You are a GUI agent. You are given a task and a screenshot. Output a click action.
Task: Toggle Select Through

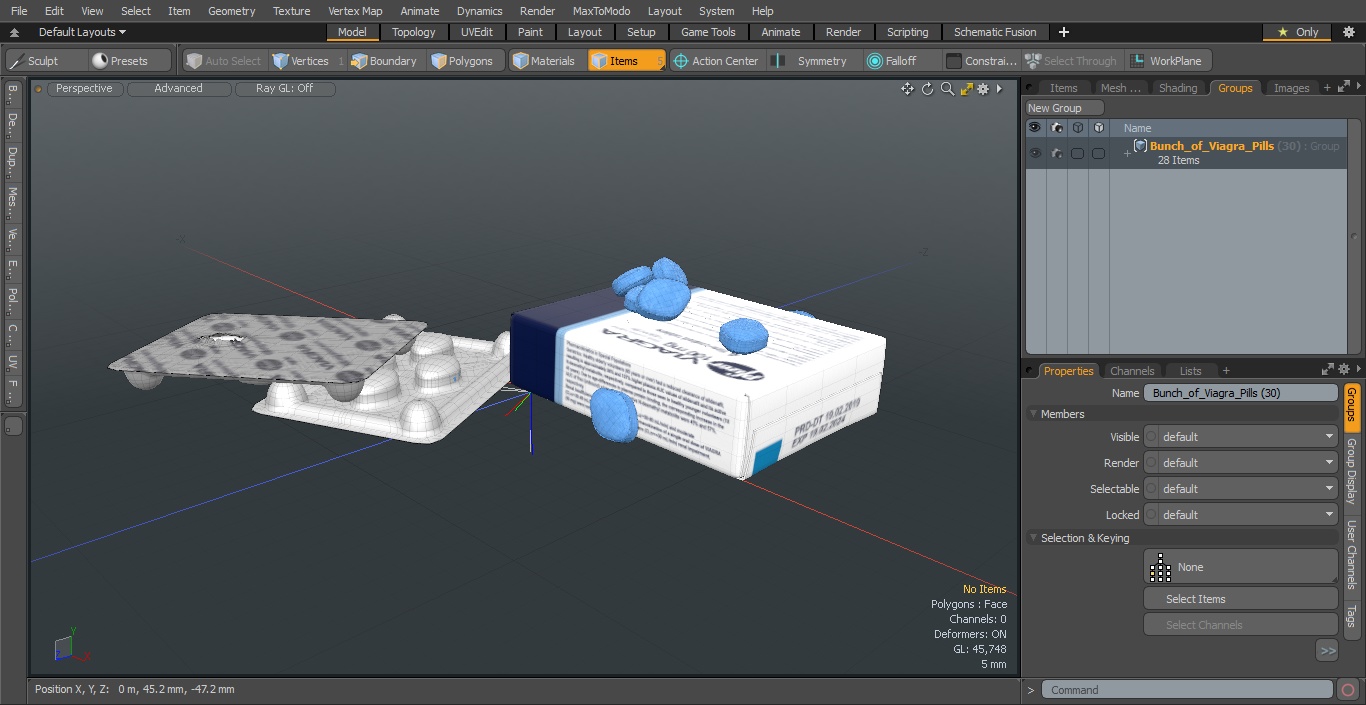[1072, 61]
